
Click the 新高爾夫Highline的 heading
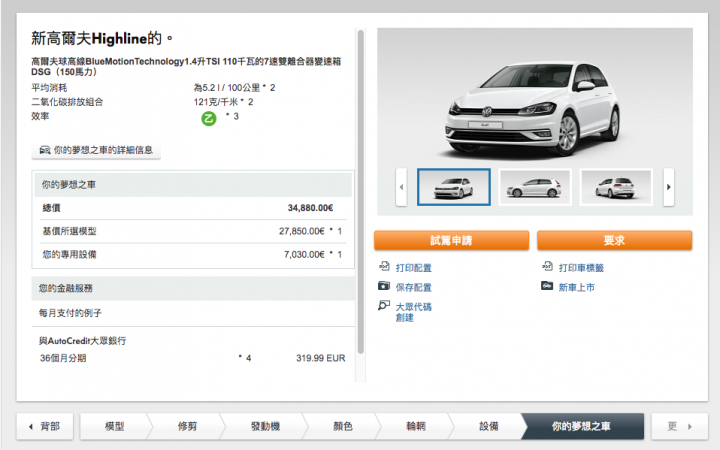[102, 38]
